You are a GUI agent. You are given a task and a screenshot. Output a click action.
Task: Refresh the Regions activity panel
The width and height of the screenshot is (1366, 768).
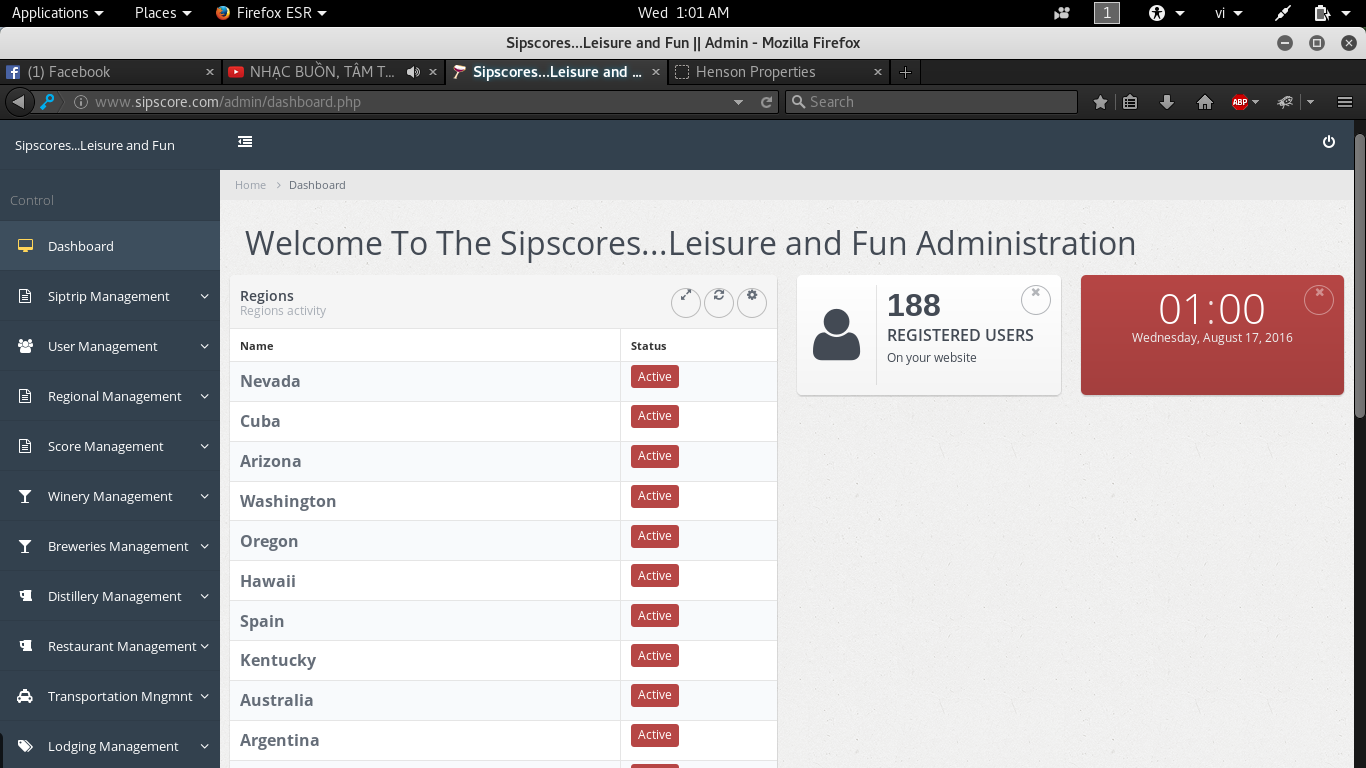[719, 302]
